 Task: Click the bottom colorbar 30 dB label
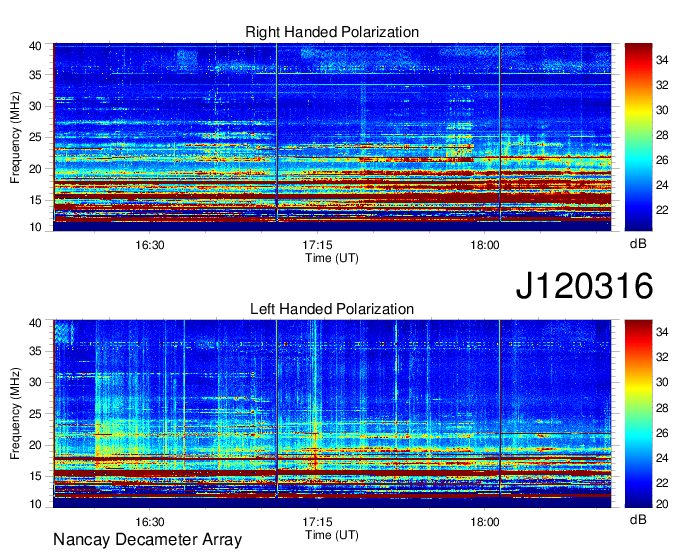tap(662, 382)
